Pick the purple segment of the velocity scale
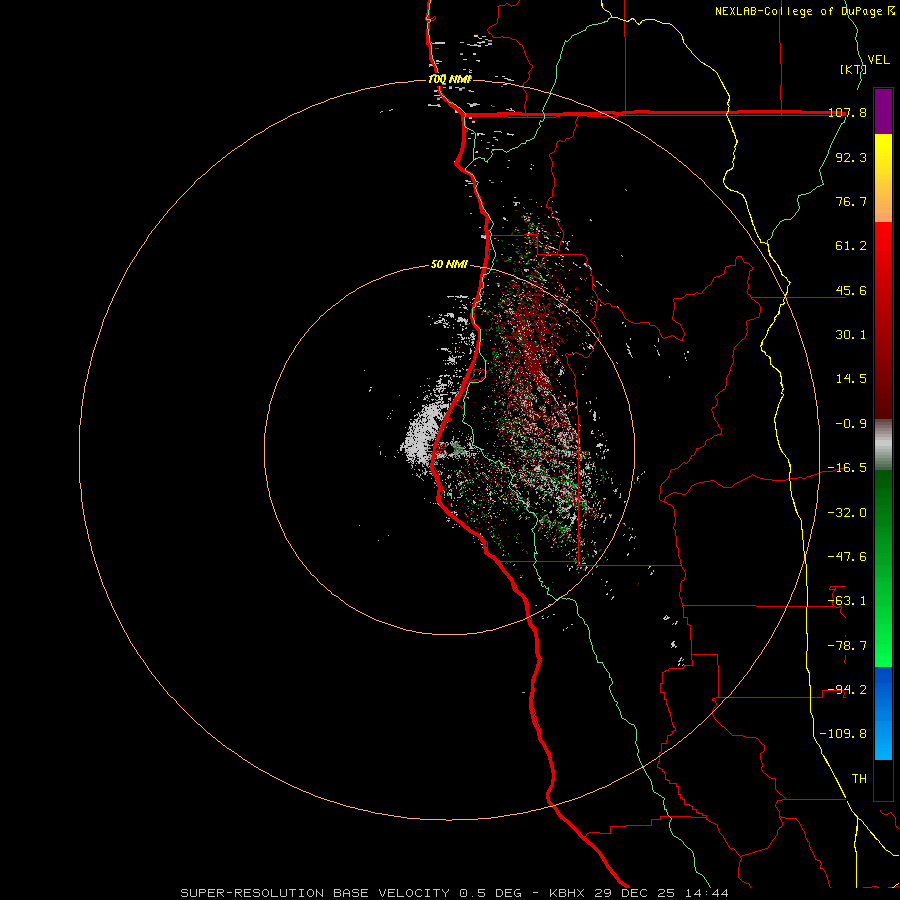 (x=883, y=111)
